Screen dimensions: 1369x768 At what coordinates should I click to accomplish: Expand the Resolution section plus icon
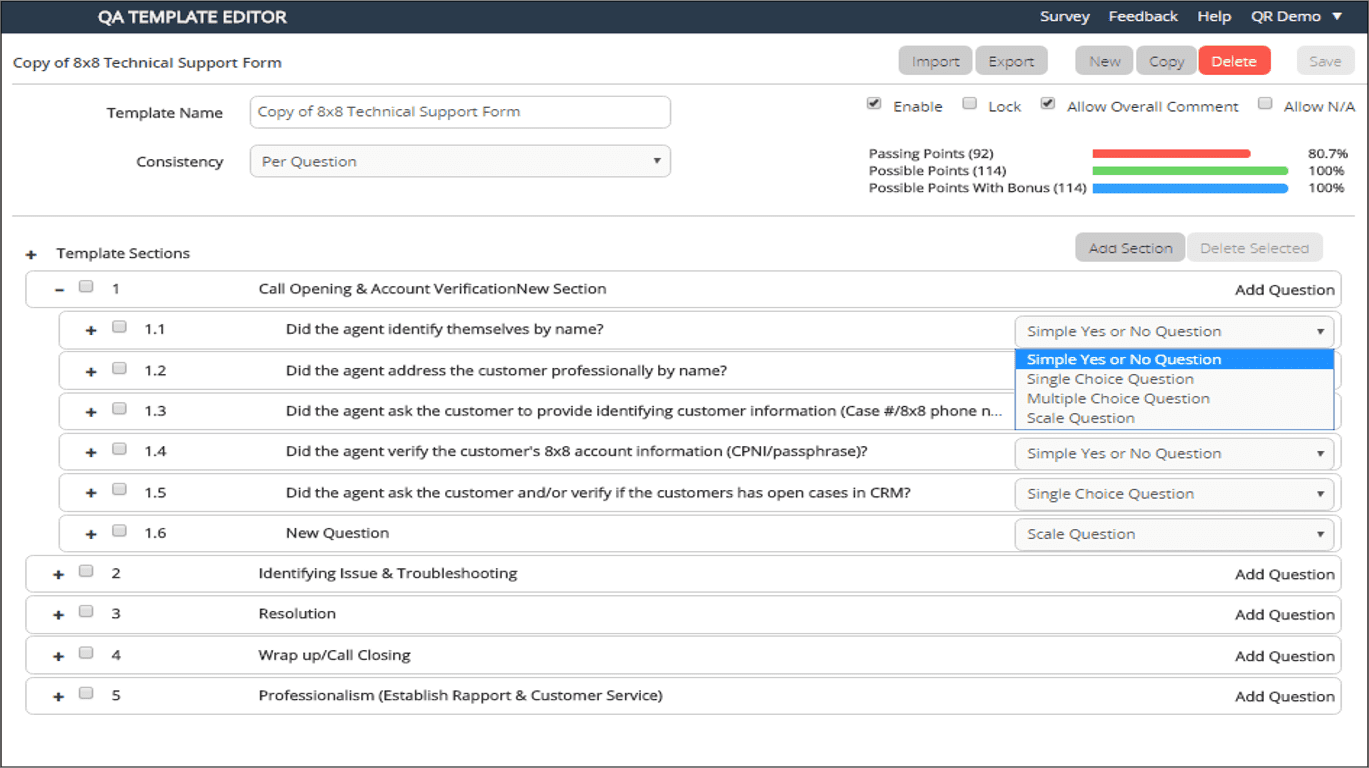(59, 615)
